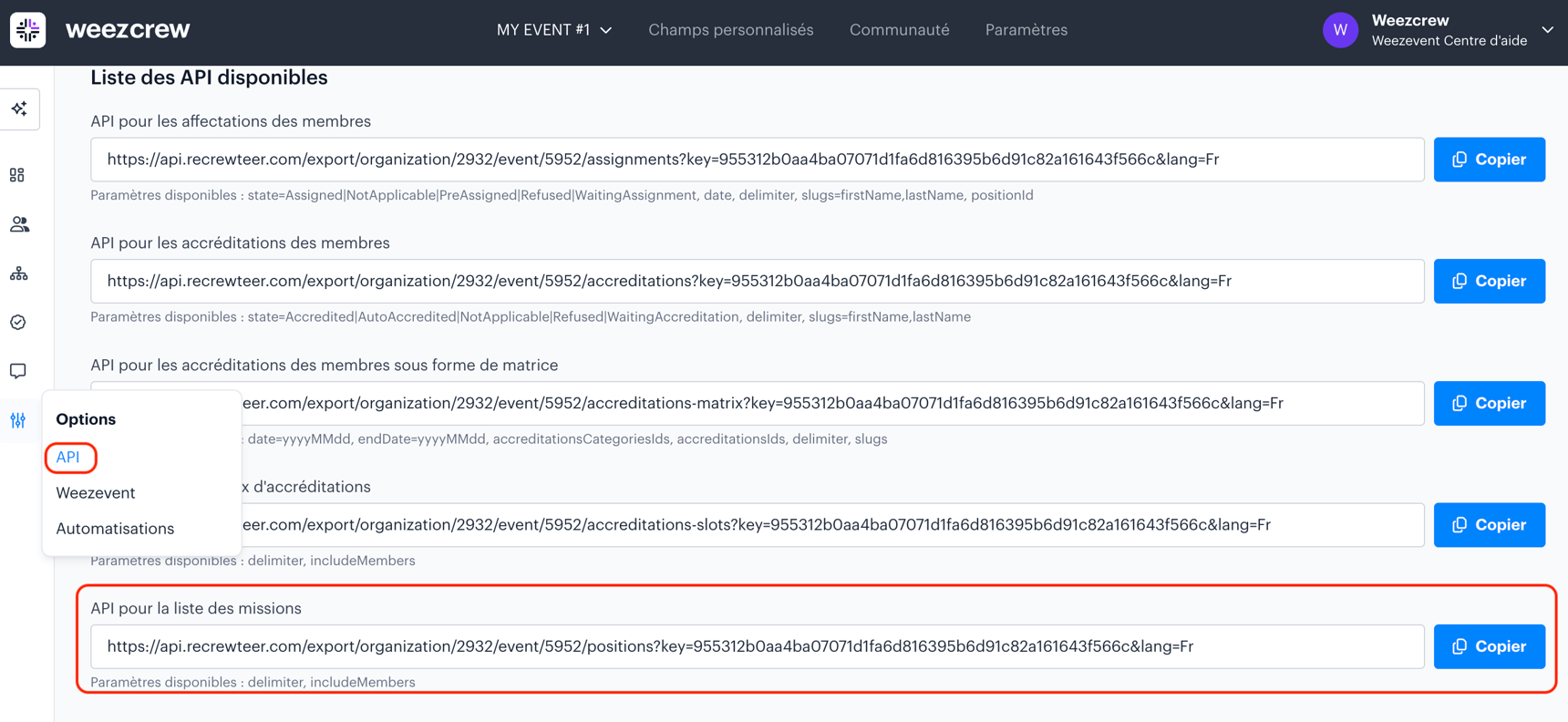The image size is (1568, 722).
Task: Click the weezcrew logo icon
Action: tap(28, 30)
